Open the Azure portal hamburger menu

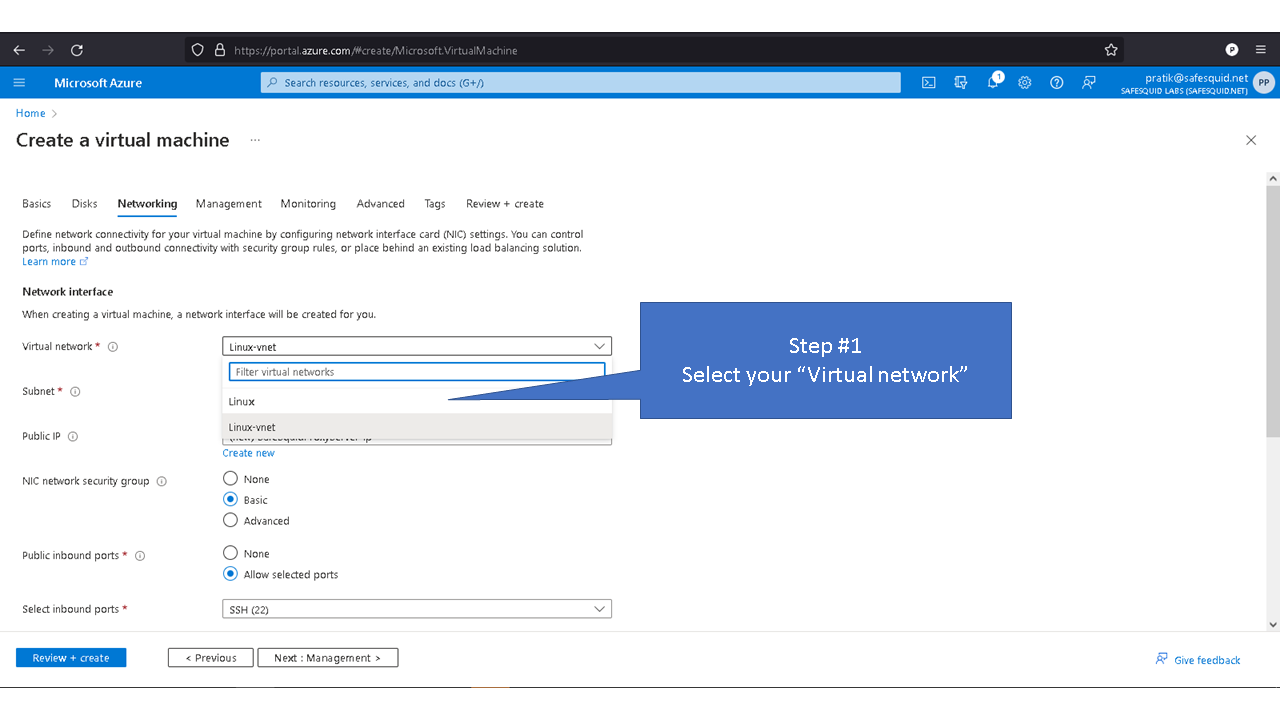(x=19, y=83)
